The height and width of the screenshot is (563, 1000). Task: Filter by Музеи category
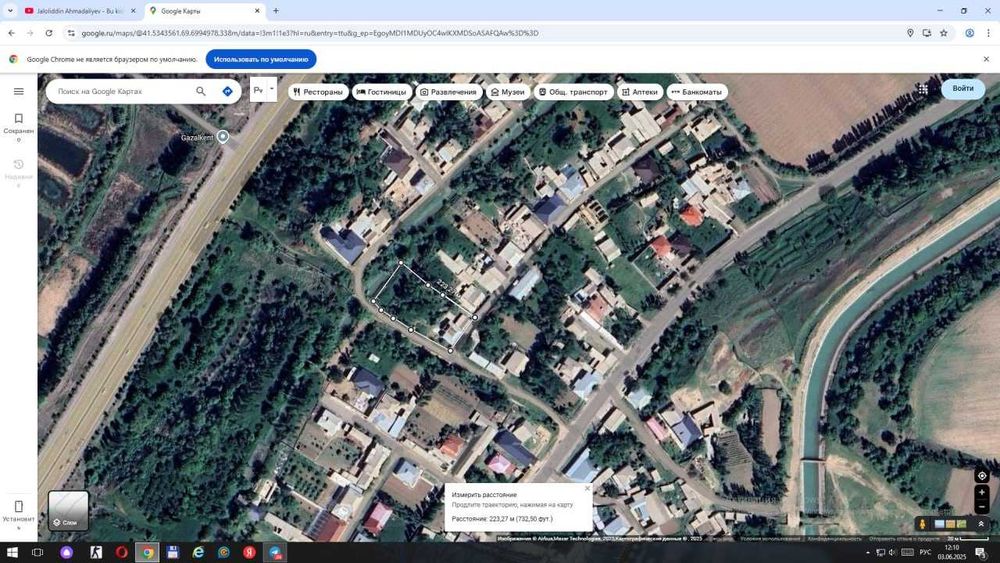[508, 92]
